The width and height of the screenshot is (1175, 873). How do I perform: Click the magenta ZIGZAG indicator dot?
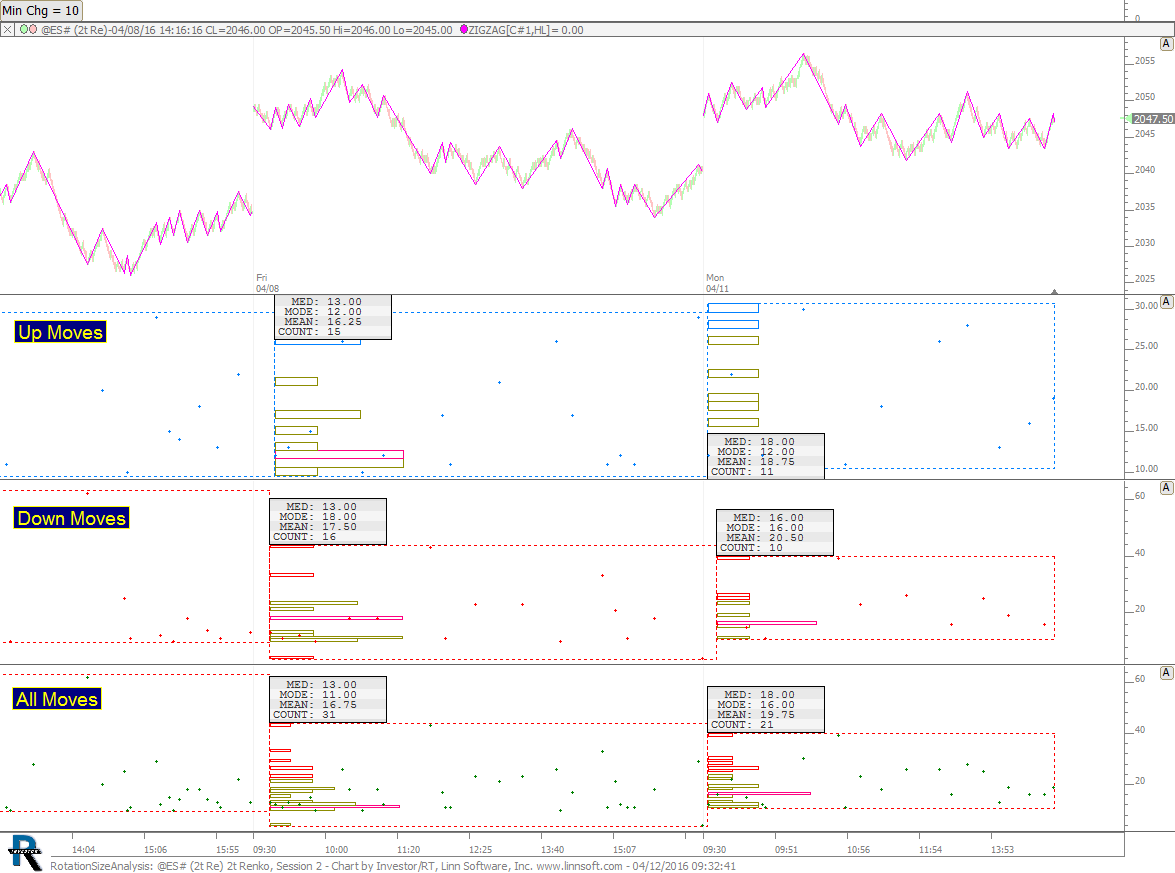pyautogui.click(x=464, y=30)
